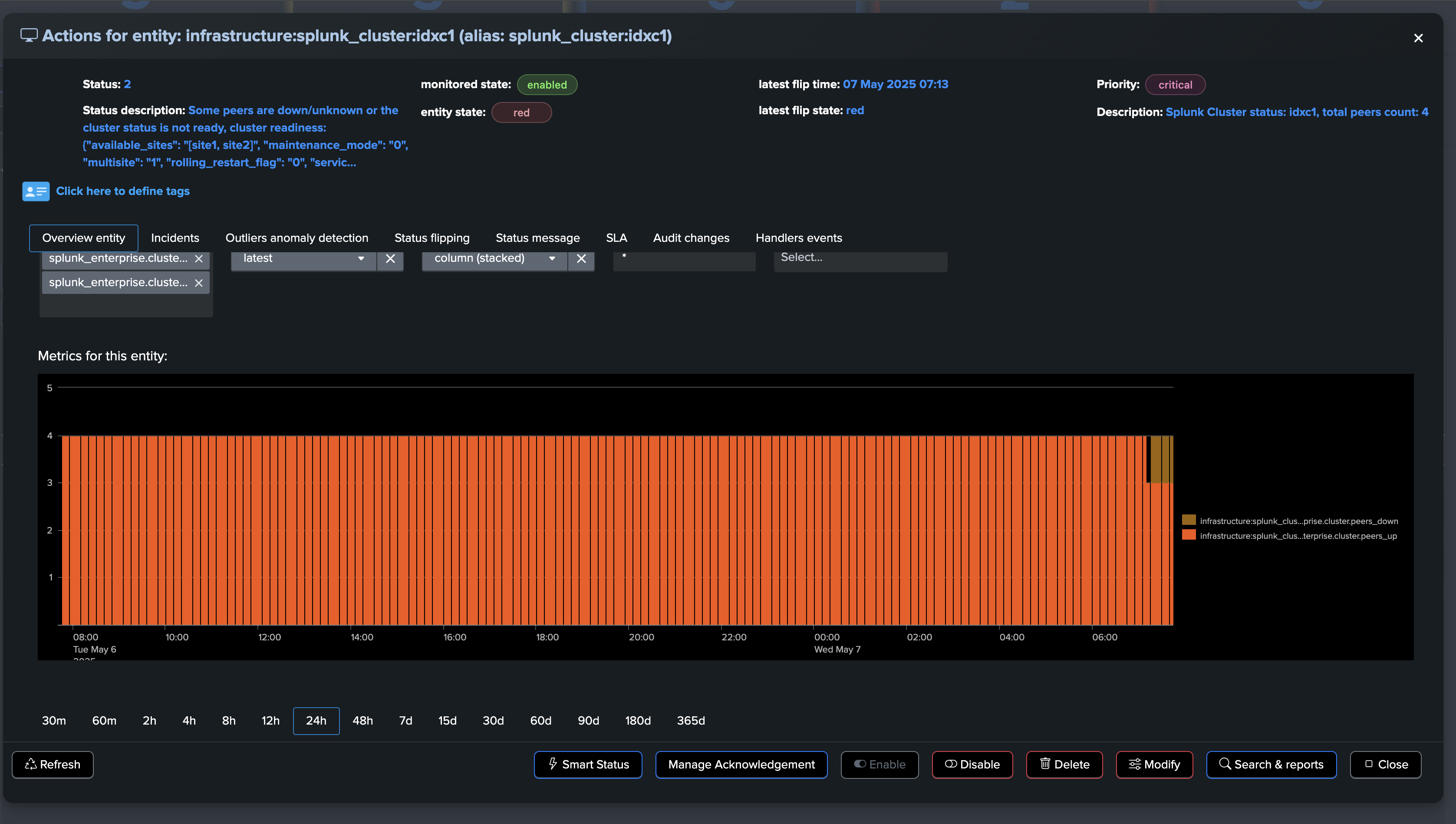Open the 'Select...' dropdown field

(x=860, y=259)
